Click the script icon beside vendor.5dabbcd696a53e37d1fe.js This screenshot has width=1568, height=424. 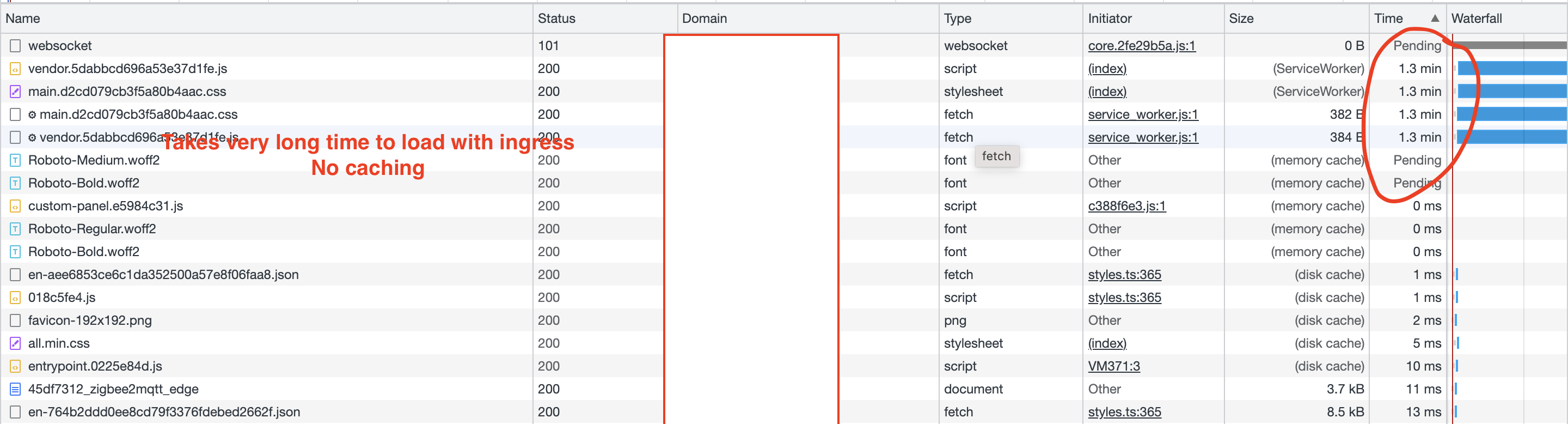point(15,69)
